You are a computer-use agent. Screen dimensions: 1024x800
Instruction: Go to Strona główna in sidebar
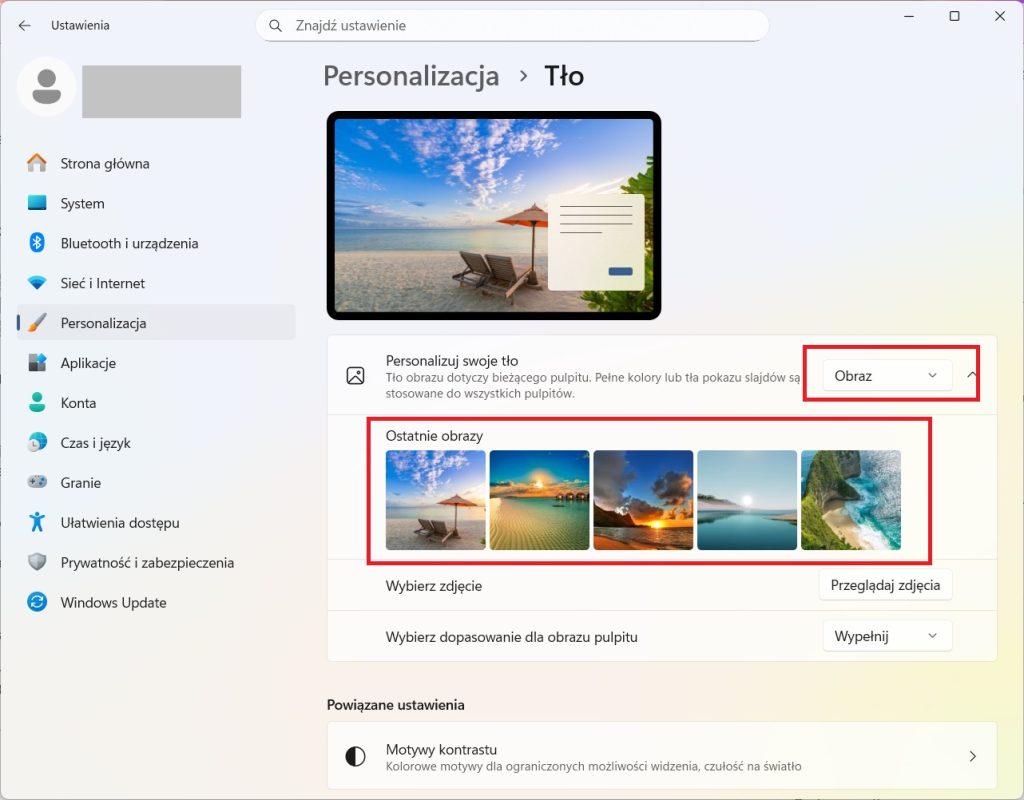104,163
